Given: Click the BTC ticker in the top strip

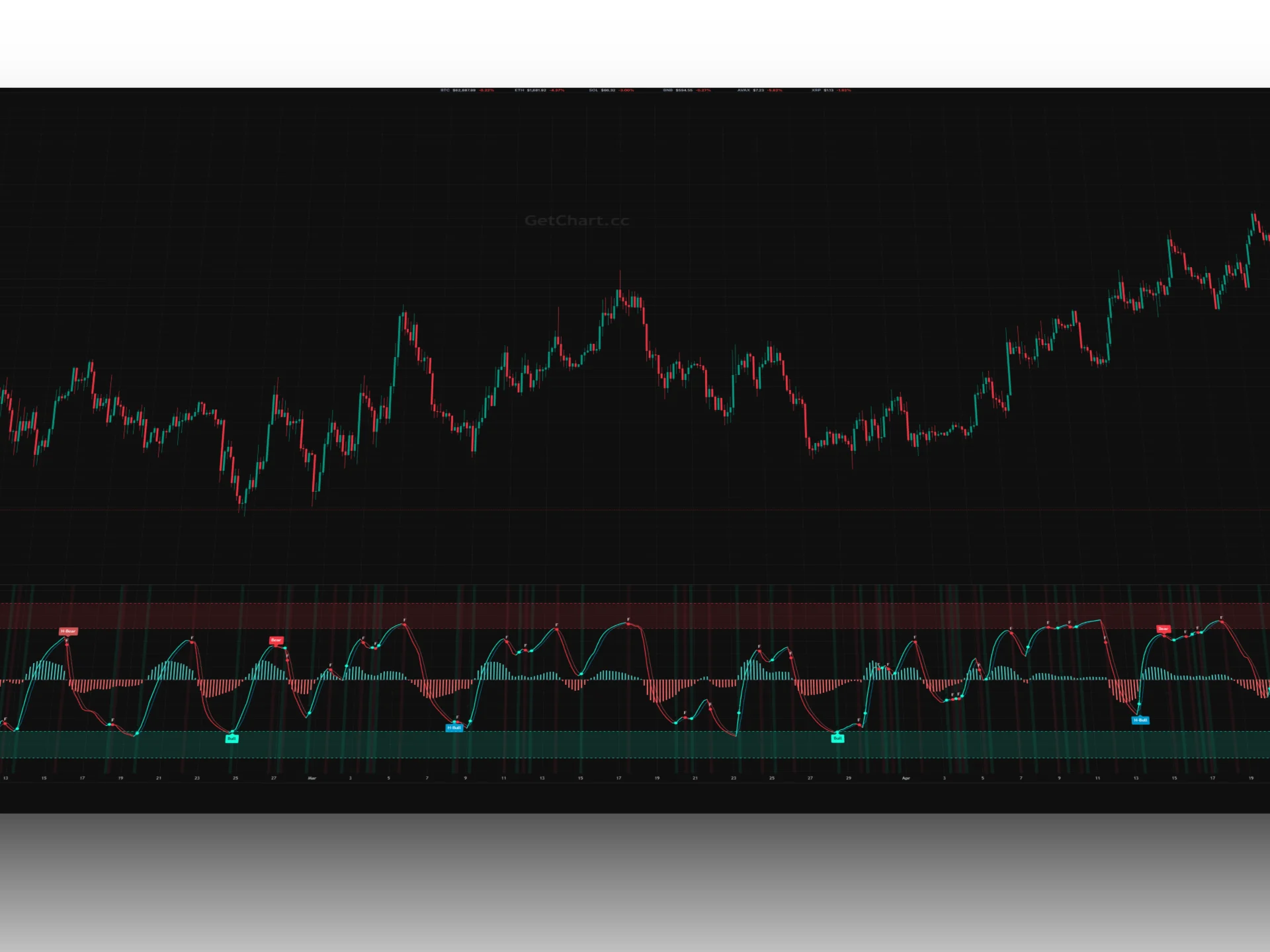Looking at the screenshot, I should pos(467,90).
